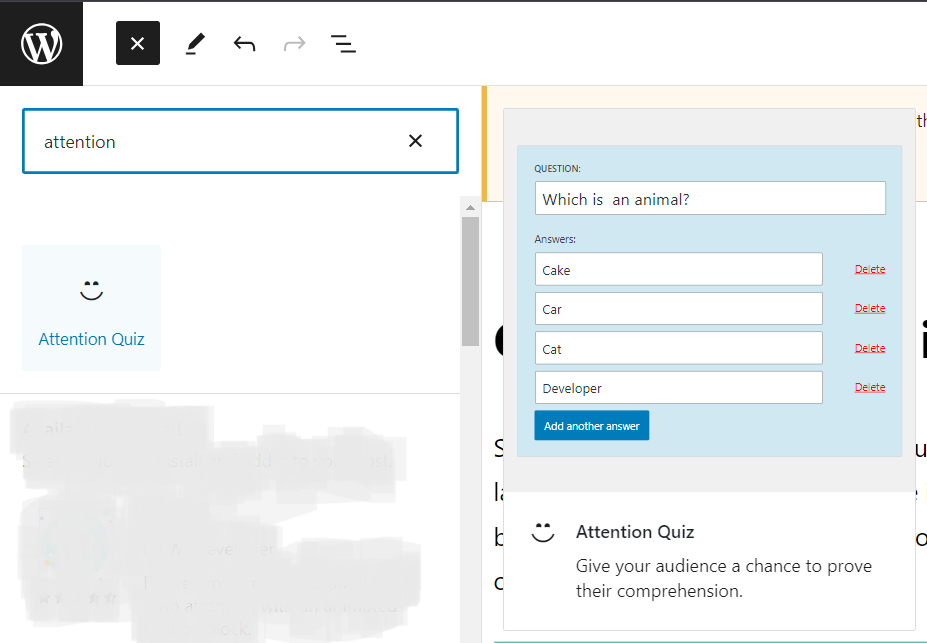
Task: Click the 'Answers:' label
Action: tap(555, 239)
